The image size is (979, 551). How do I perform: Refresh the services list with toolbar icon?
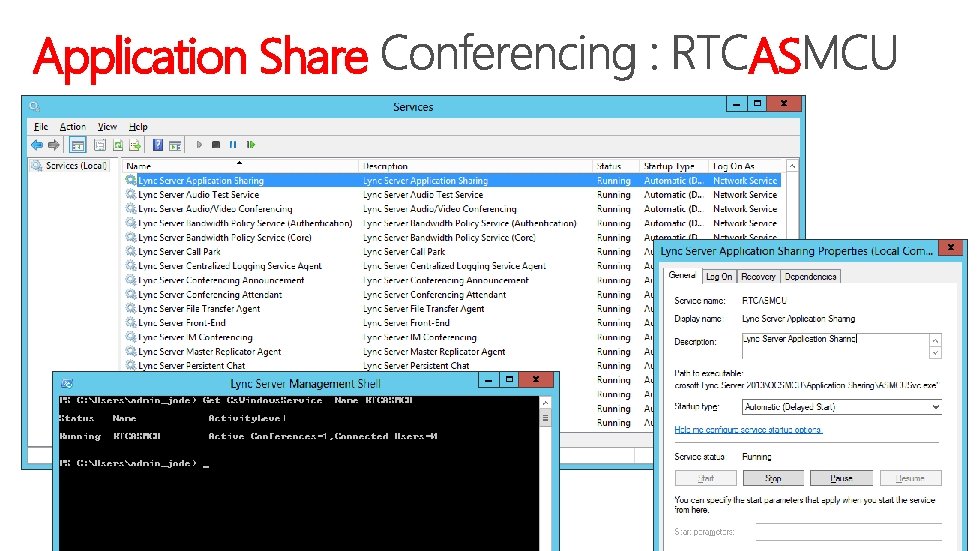coord(117,145)
